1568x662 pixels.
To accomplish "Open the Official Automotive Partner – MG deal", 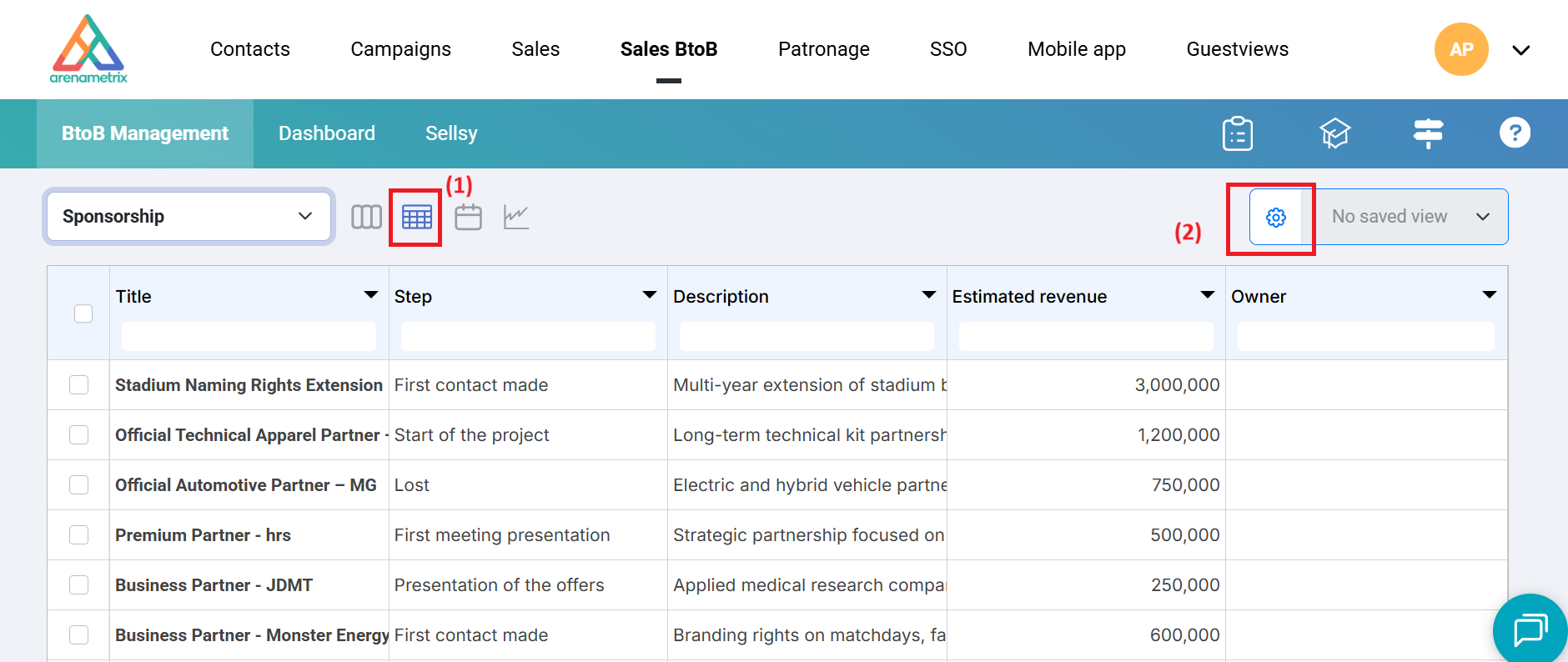I will 246,485.
